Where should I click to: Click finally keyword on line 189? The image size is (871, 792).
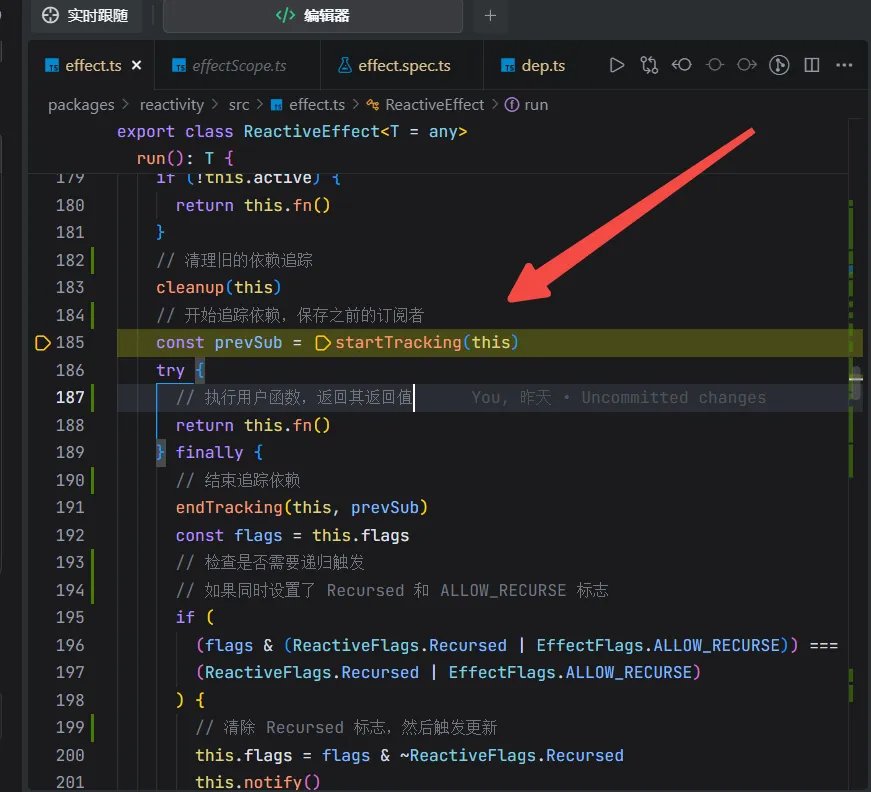coord(209,453)
